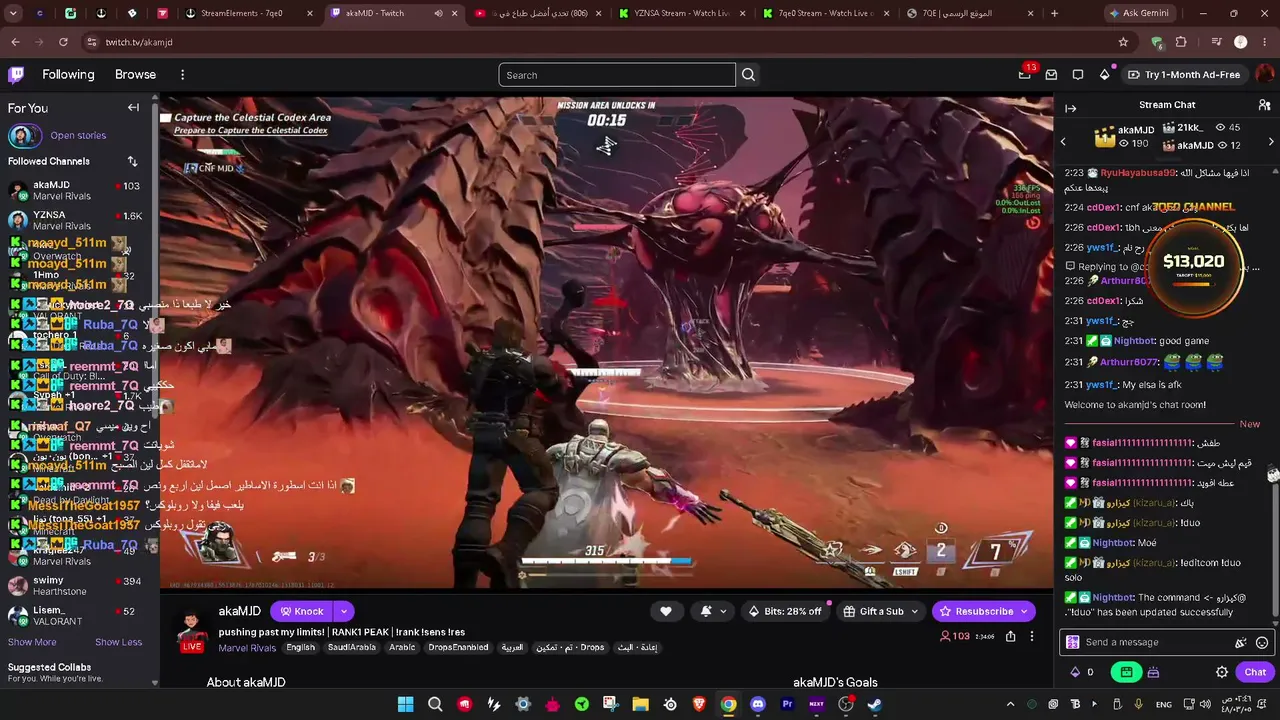Open Lisem_ VALORANT channel
This screenshot has width=1280, height=720.
click(75, 616)
